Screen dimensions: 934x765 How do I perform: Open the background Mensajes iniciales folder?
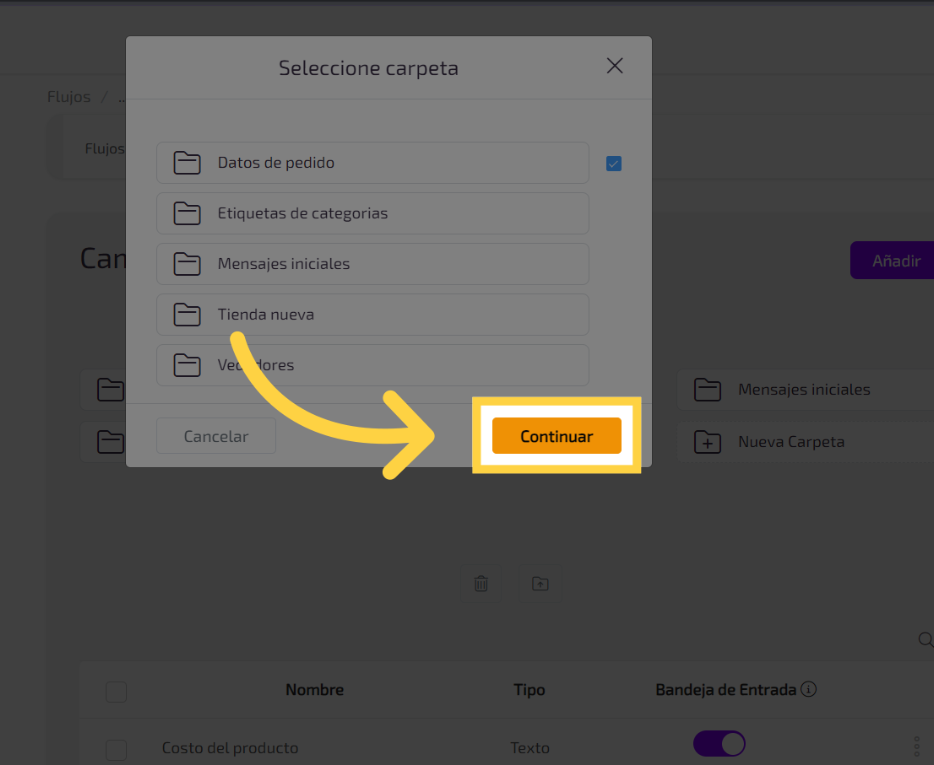click(803, 390)
